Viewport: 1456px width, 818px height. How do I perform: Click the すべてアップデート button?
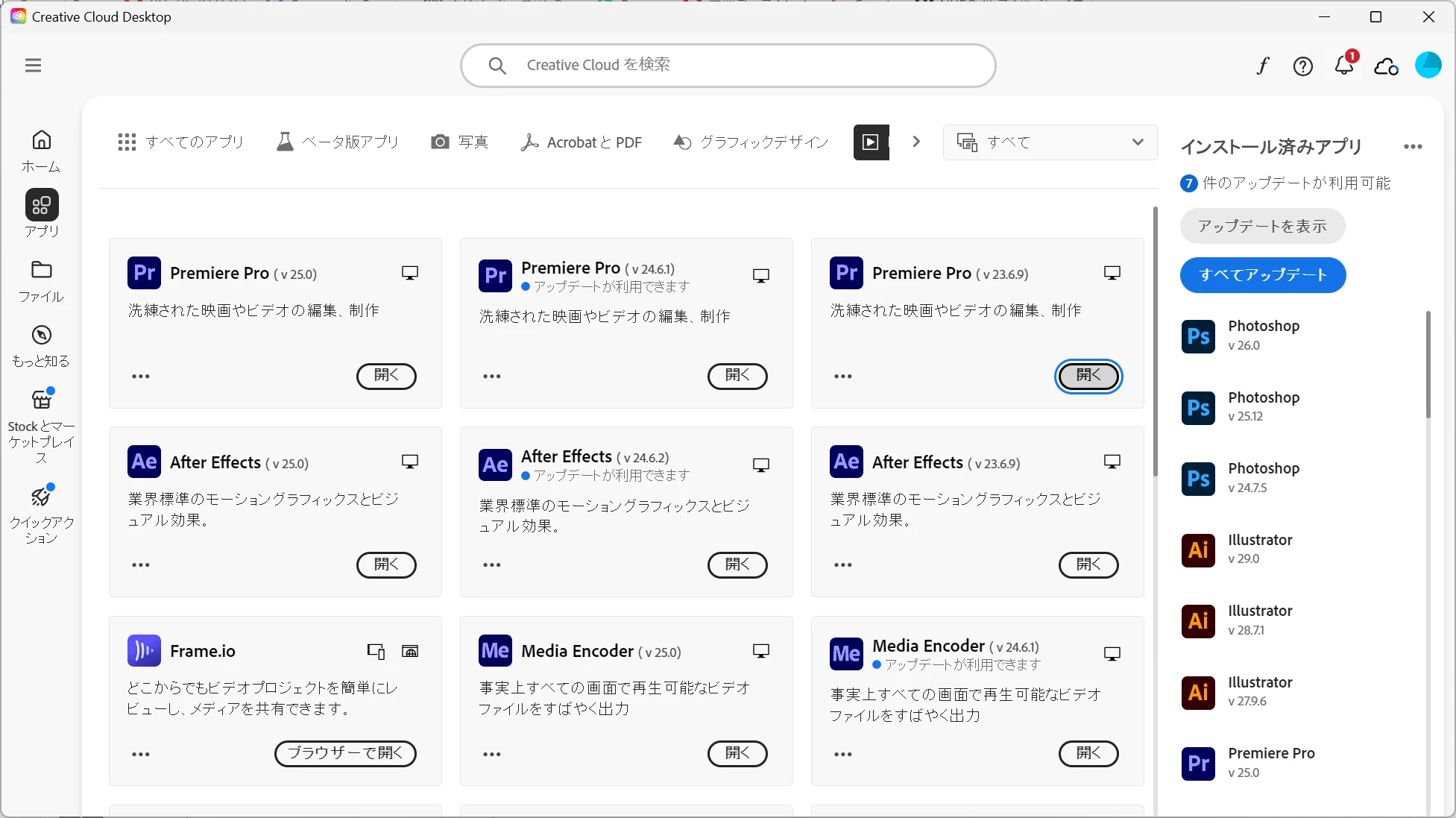1263,275
